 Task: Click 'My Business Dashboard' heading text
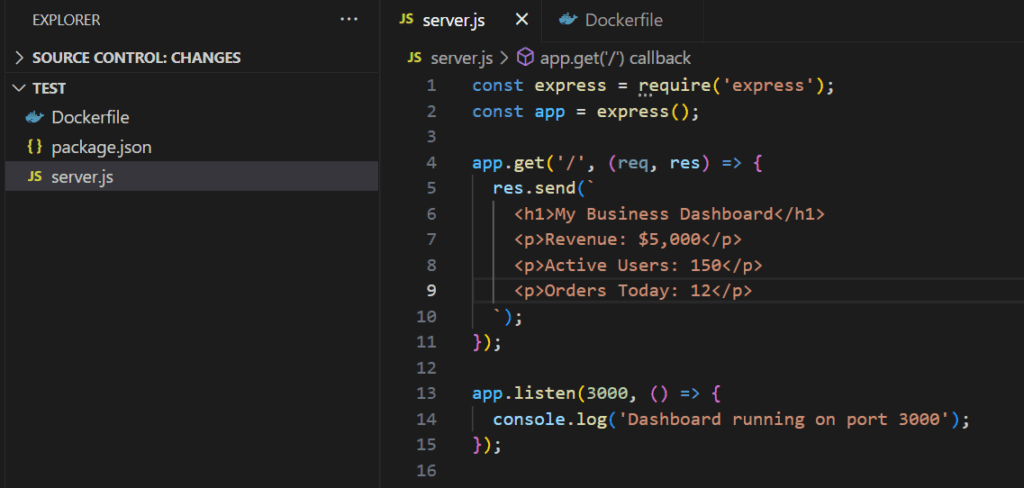(x=664, y=214)
